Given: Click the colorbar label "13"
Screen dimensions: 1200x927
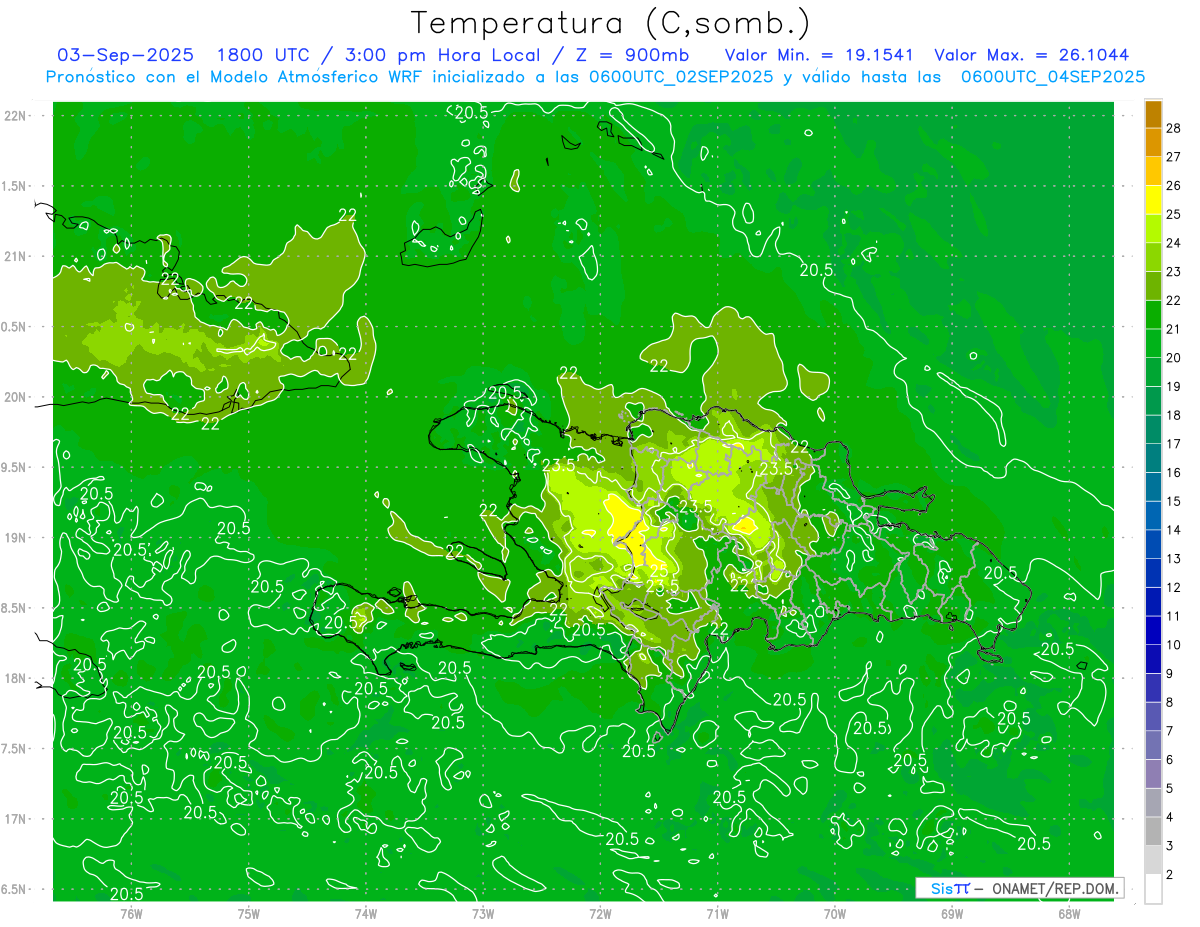Looking at the screenshot, I should [x=1174, y=559].
